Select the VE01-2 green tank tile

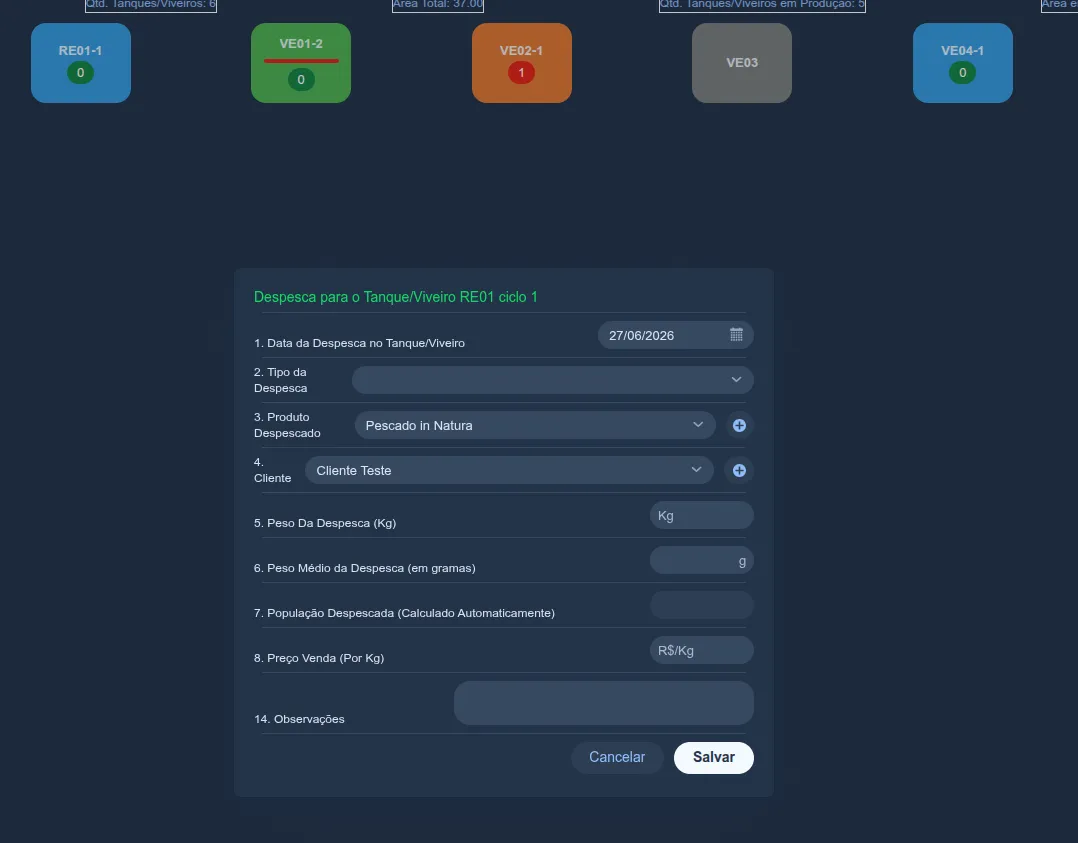301,63
